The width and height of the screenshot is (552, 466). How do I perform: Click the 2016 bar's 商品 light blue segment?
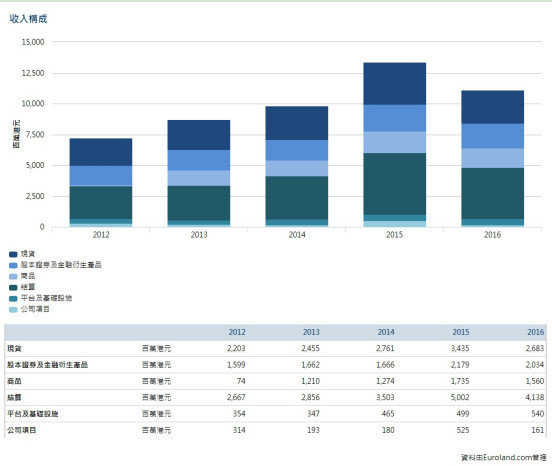coord(492,158)
